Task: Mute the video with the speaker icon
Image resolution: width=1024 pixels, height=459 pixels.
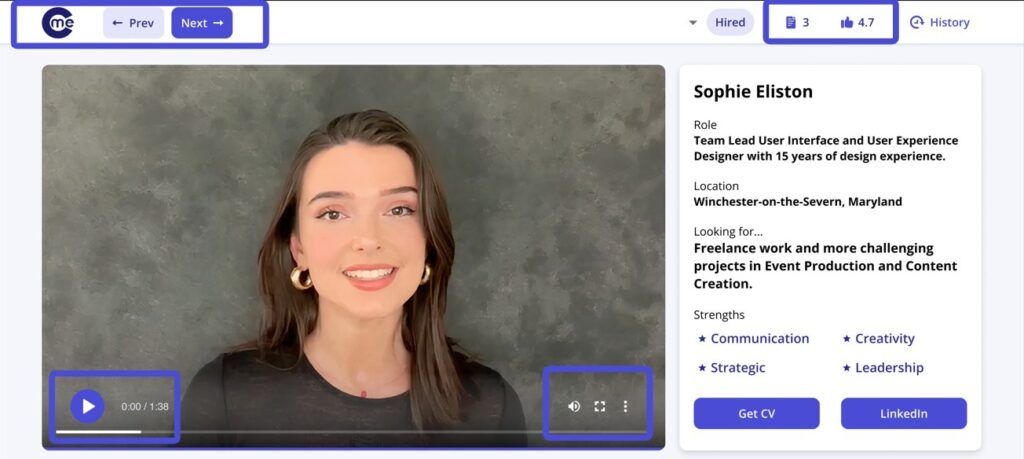Action: coord(574,406)
